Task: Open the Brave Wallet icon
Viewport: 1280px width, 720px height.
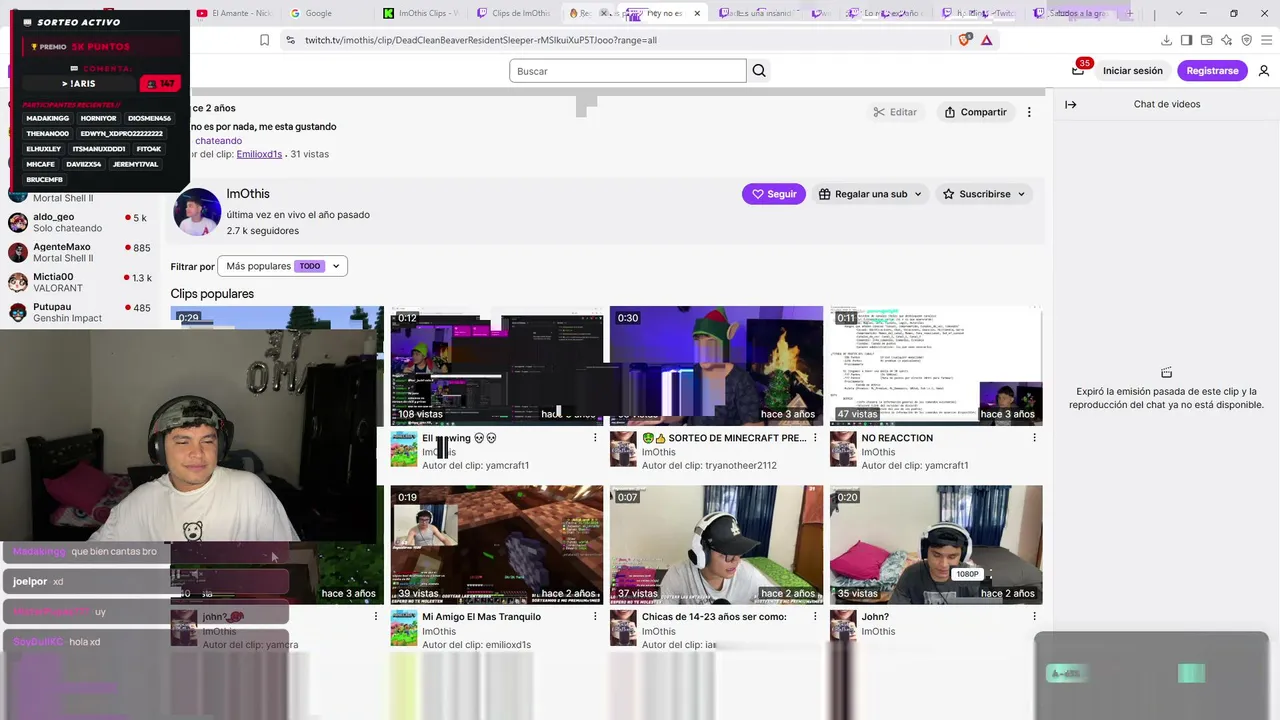Action: pyautogui.click(x=1206, y=40)
